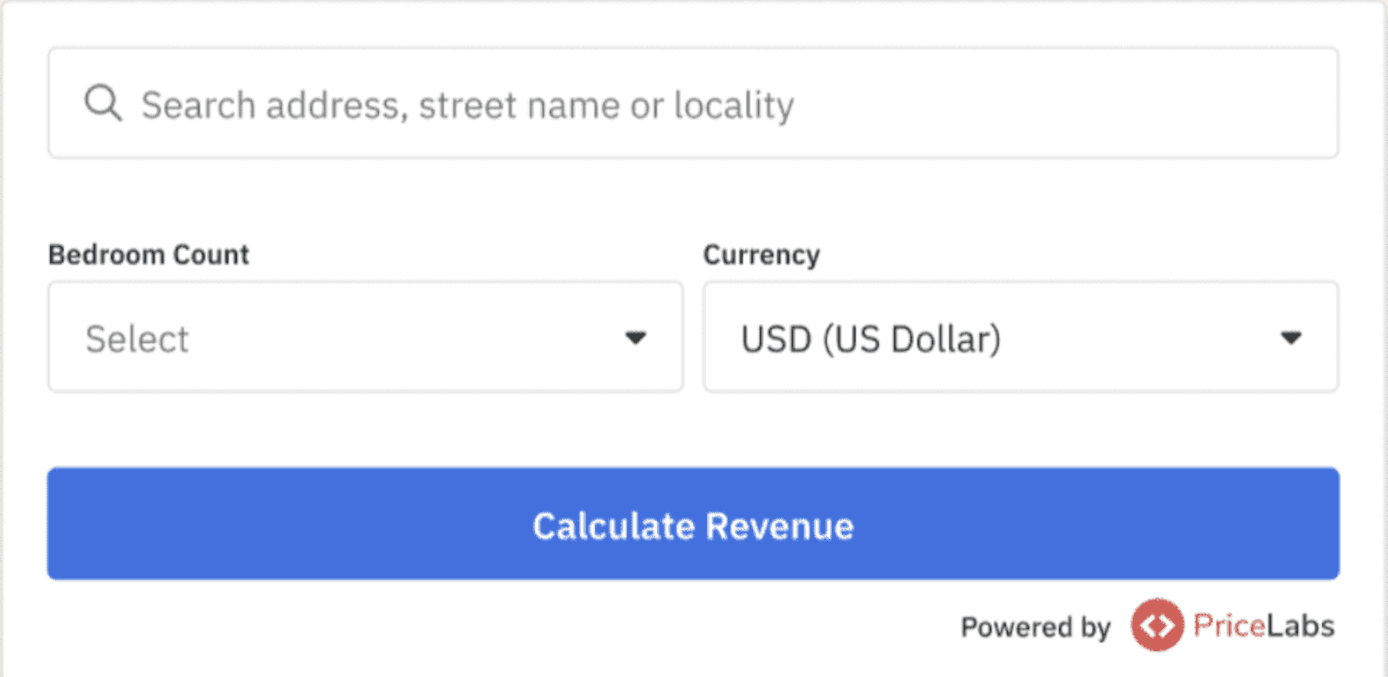Viewport: 1388px width, 677px height.
Task: Click the PriceLabs red logo icon
Action: pyautogui.click(x=1157, y=626)
